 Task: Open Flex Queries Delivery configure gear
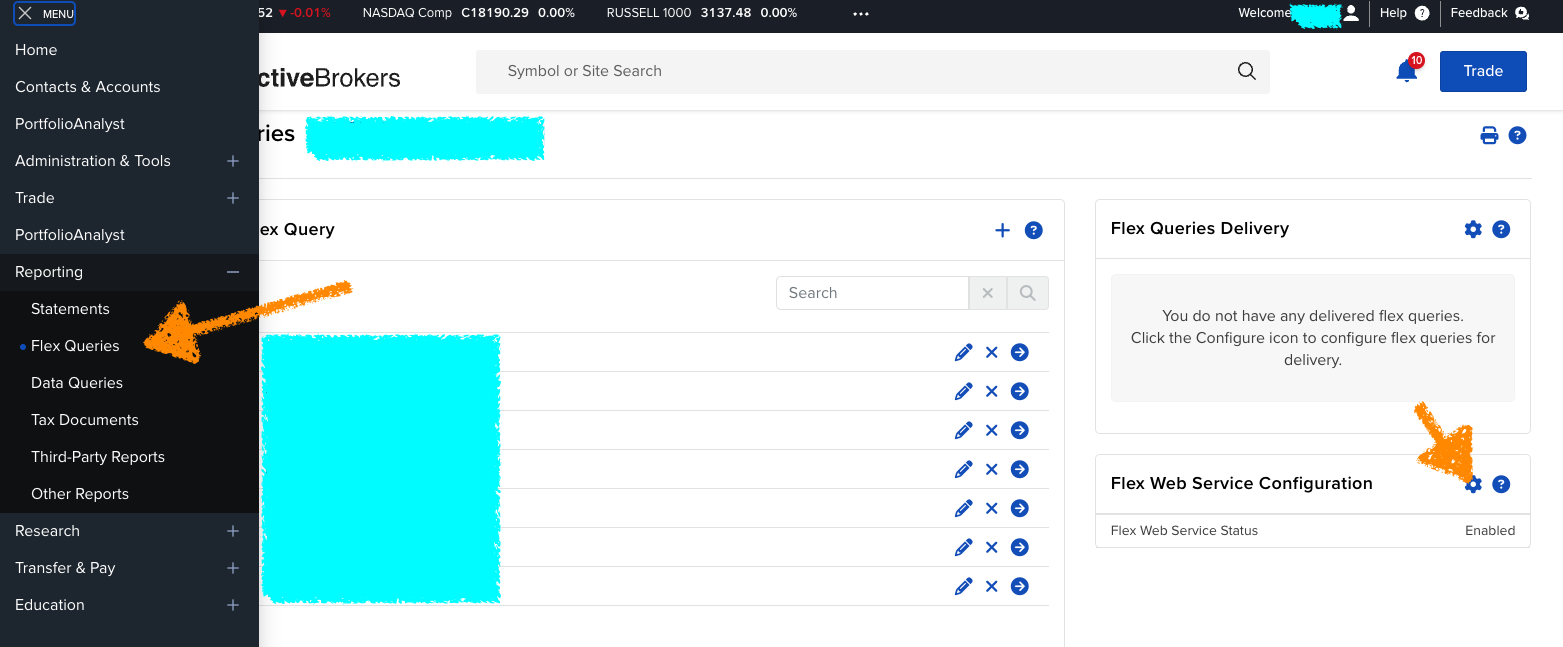1473,229
